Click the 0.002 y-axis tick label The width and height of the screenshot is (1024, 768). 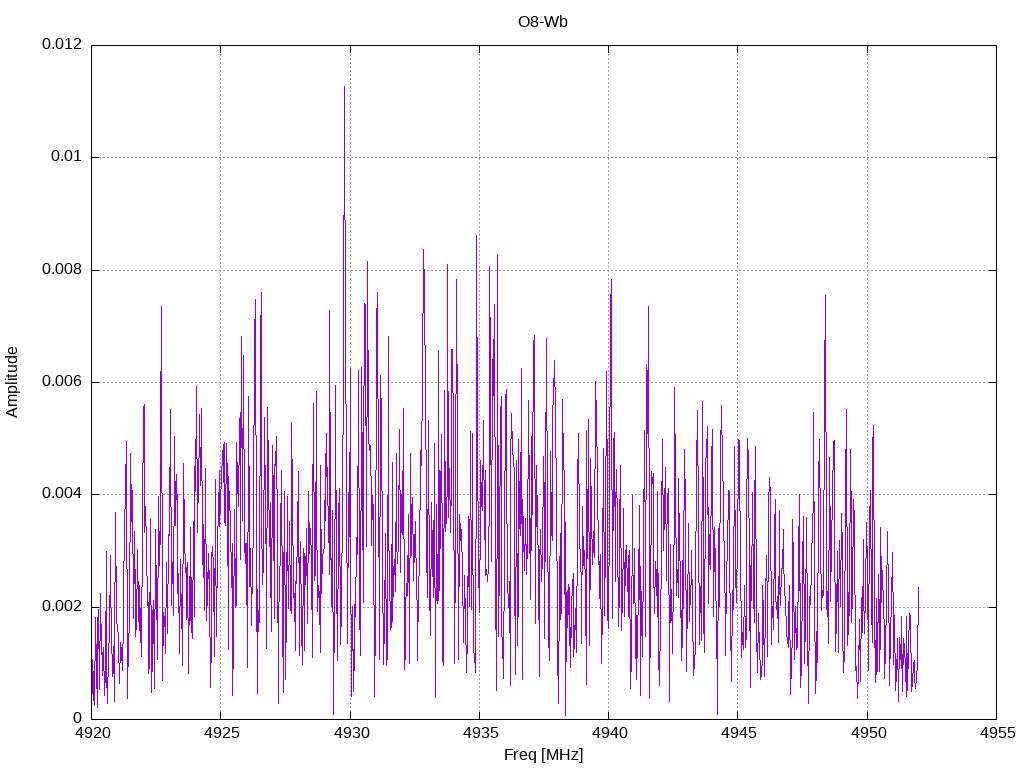62,606
